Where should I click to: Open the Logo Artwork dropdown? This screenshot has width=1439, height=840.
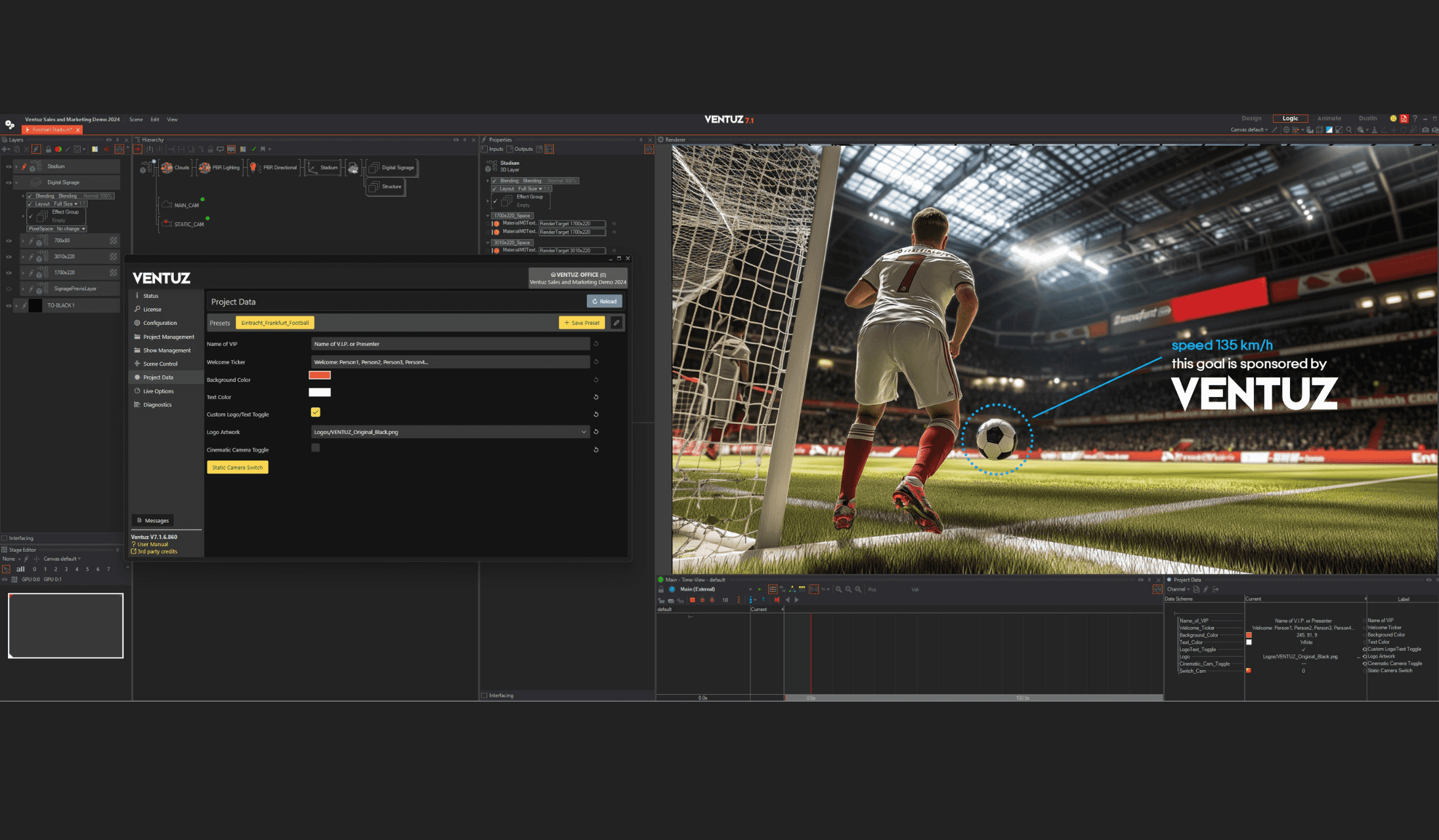point(583,432)
